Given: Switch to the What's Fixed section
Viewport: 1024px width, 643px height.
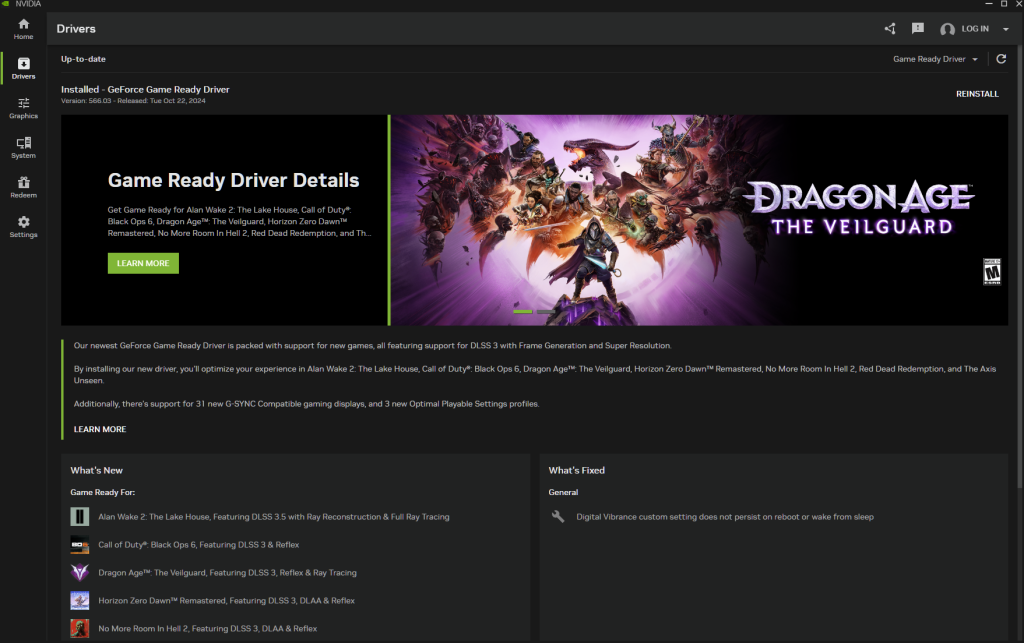Looking at the screenshot, I should click(577, 470).
